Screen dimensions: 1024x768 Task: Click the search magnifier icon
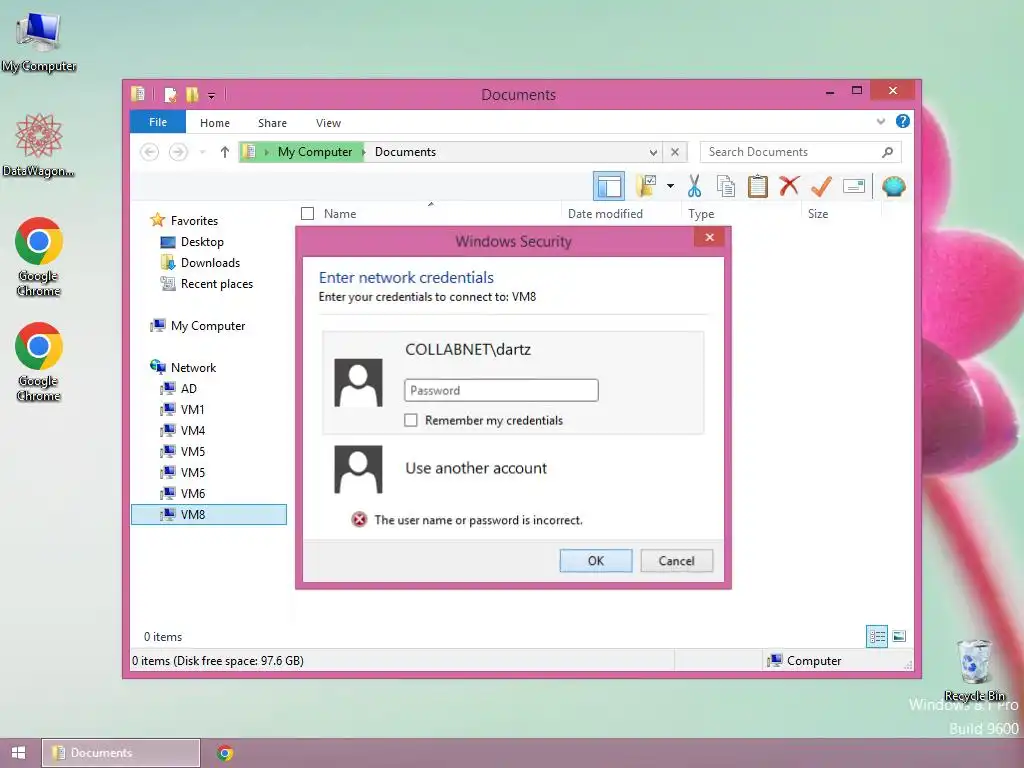click(887, 152)
